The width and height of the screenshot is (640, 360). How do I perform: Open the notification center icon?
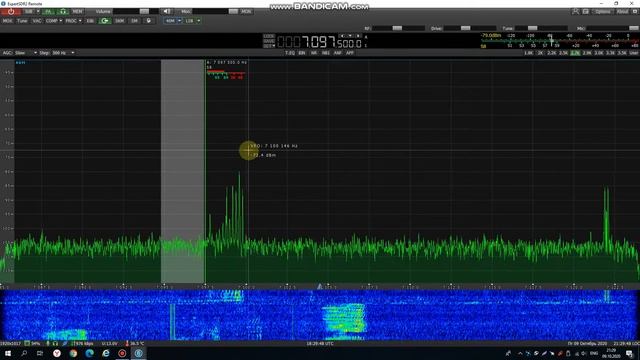coord(629,353)
